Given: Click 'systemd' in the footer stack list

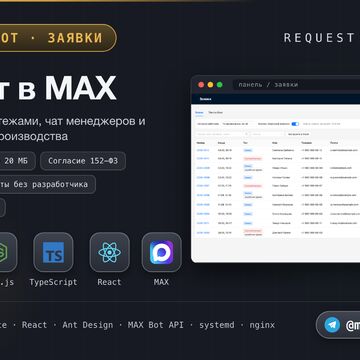Looking at the screenshot, I should coord(217,325).
